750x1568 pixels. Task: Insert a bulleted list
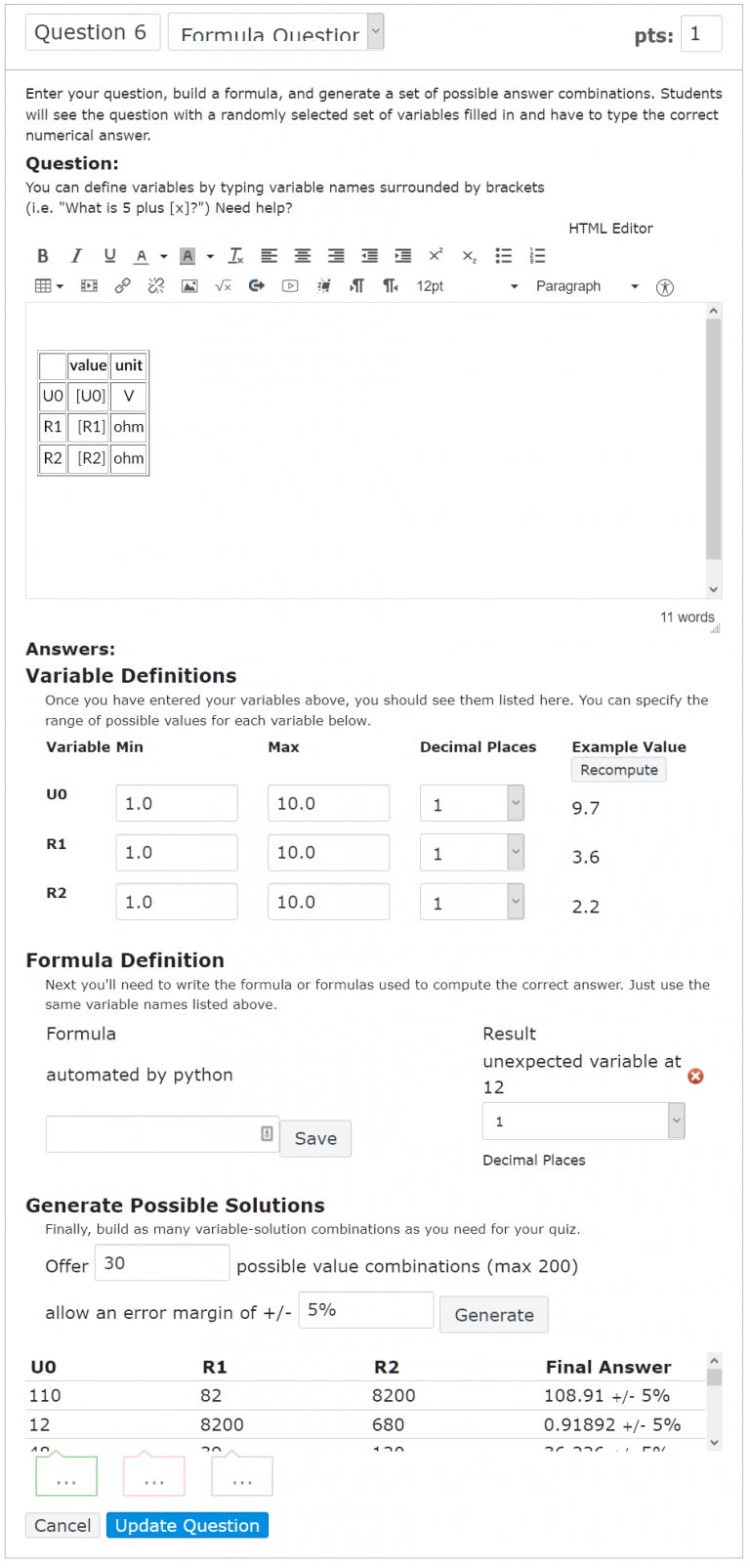tap(504, 256)
